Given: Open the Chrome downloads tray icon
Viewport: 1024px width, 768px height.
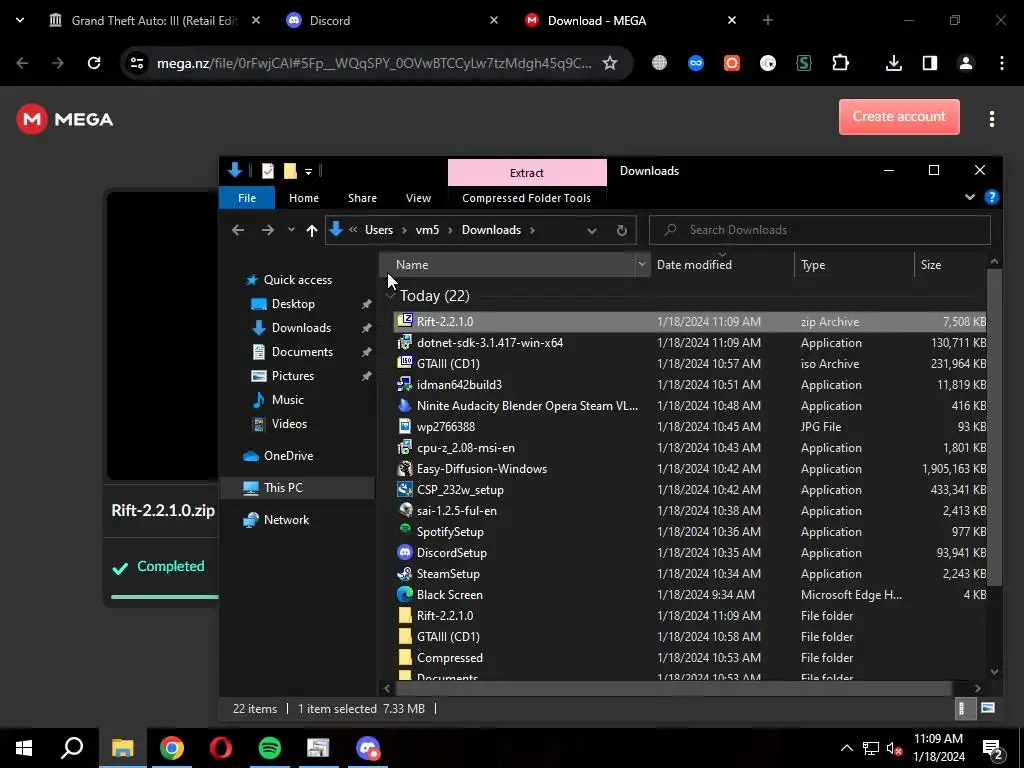Looking at the screenshot, I should pos(893,63).
